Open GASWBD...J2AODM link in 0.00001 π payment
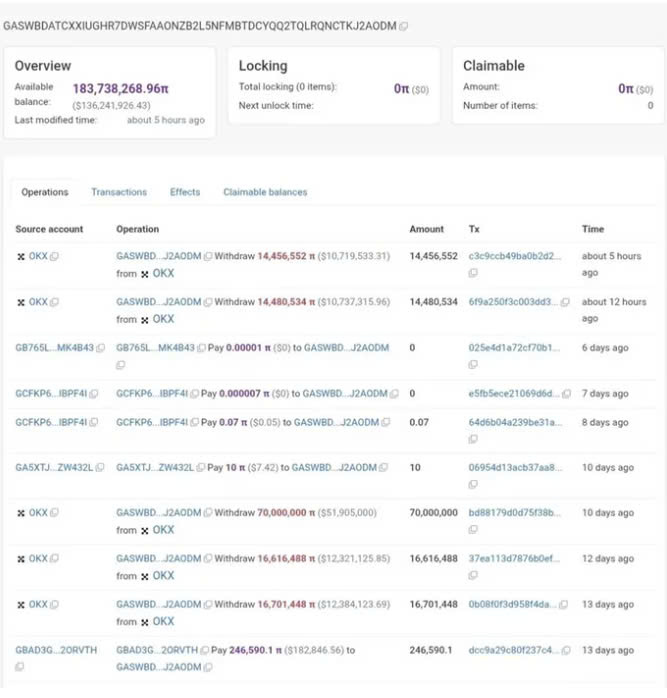Image resolution: width=667 pixels, height=698 pixels. [x=346, y=348]
